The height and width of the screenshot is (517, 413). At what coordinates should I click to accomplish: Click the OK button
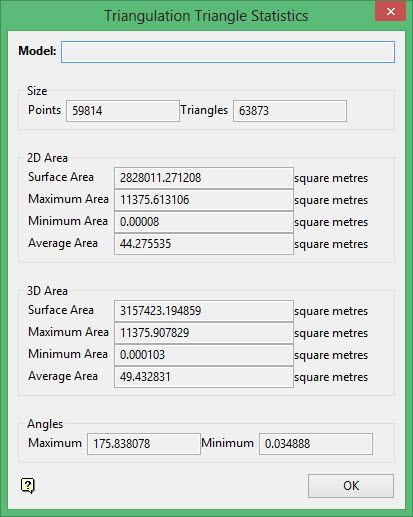[x=351, y=486]
